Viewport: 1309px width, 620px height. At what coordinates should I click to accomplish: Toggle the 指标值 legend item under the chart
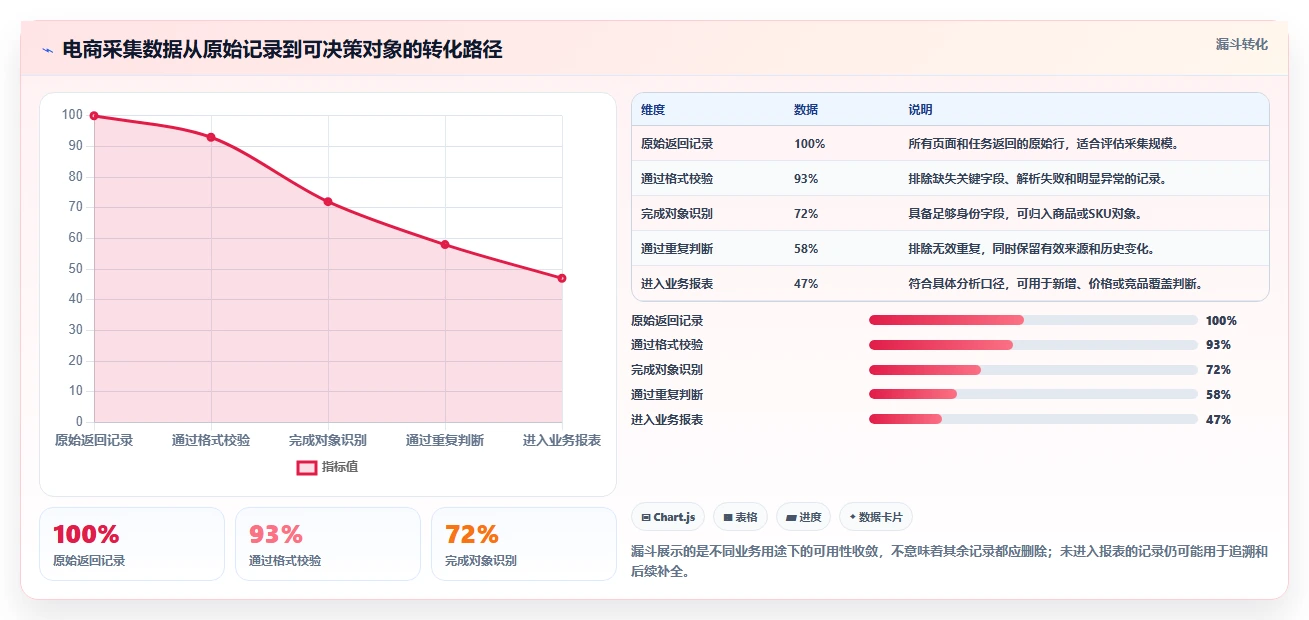[328, 467]
